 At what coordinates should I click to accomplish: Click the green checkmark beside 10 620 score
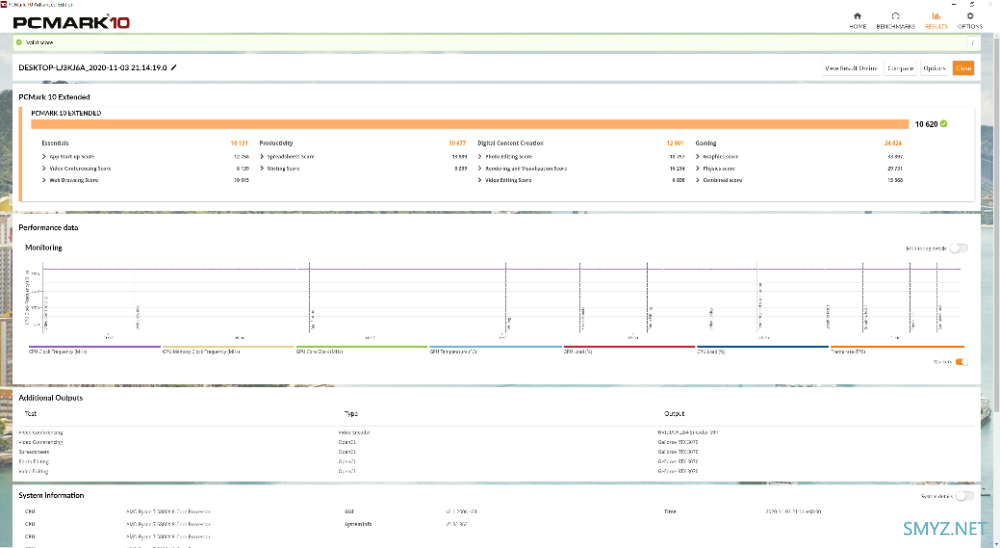tap(944, 124)
